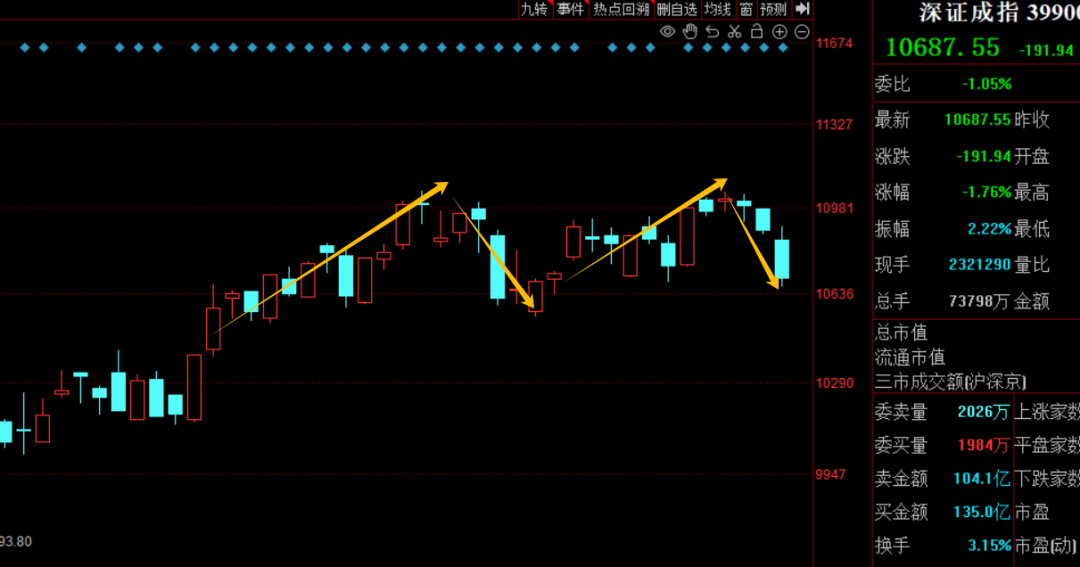Select the hand pan tool

point(690,32)
